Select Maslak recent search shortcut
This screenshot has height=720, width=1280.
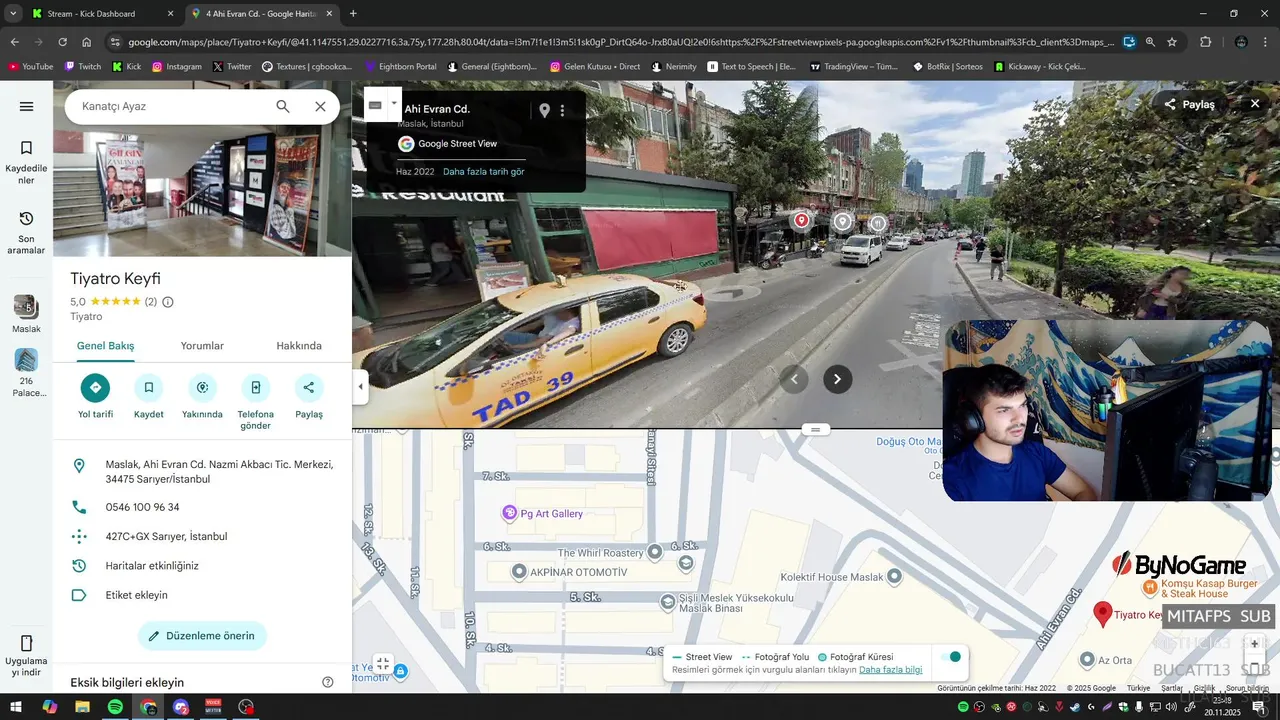point(26,314)
